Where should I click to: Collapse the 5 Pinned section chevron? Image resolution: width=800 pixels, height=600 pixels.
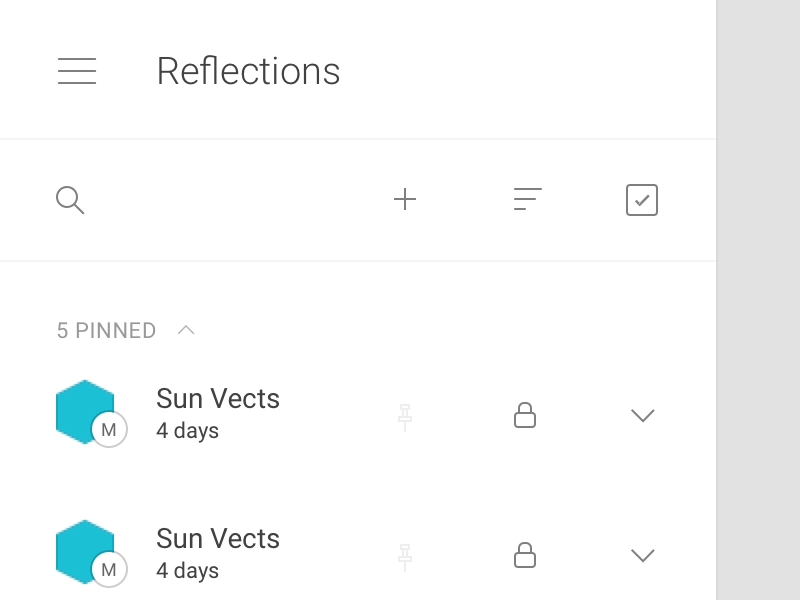tap(186, 330)
